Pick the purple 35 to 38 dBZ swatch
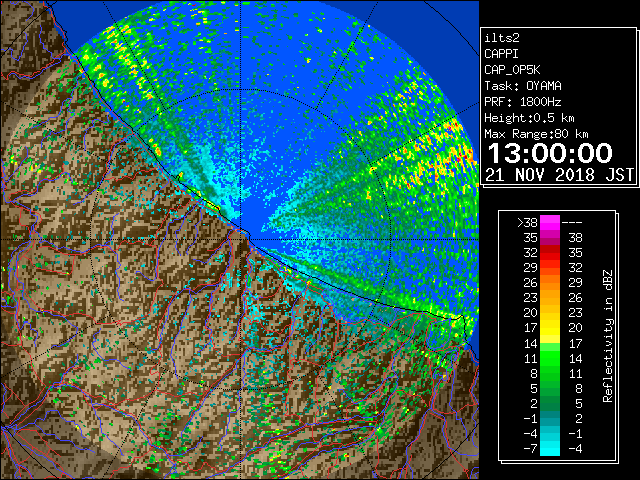640x480 pixels. point(550,238)
